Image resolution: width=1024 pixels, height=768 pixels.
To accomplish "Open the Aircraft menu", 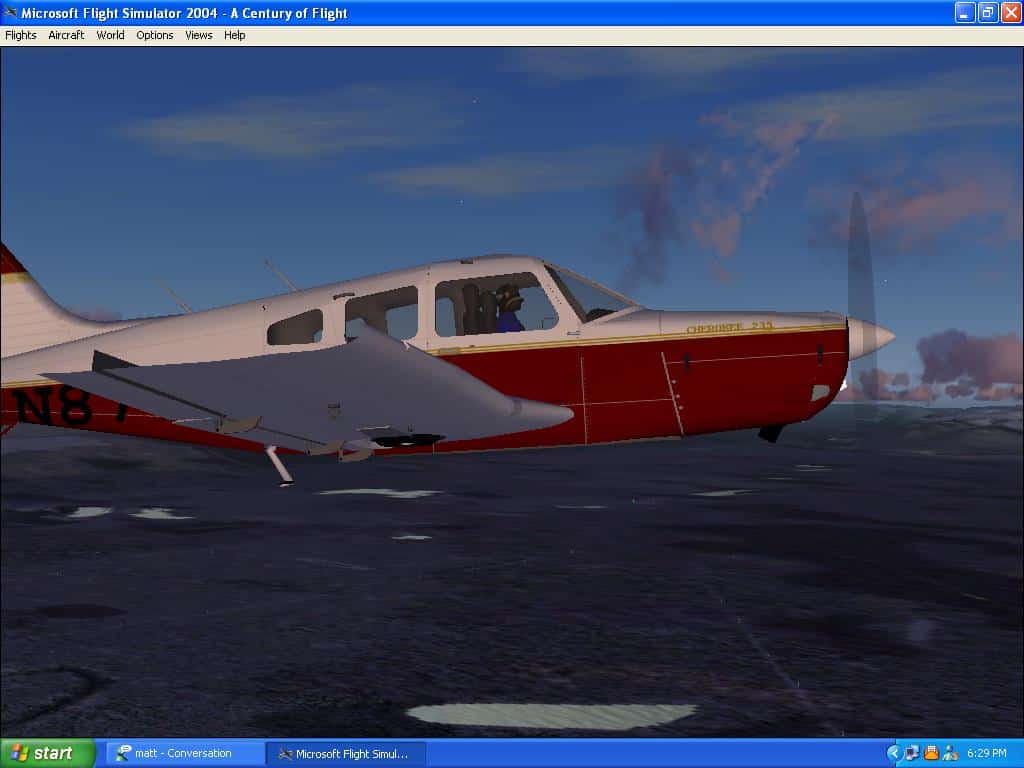I will 66,35.
